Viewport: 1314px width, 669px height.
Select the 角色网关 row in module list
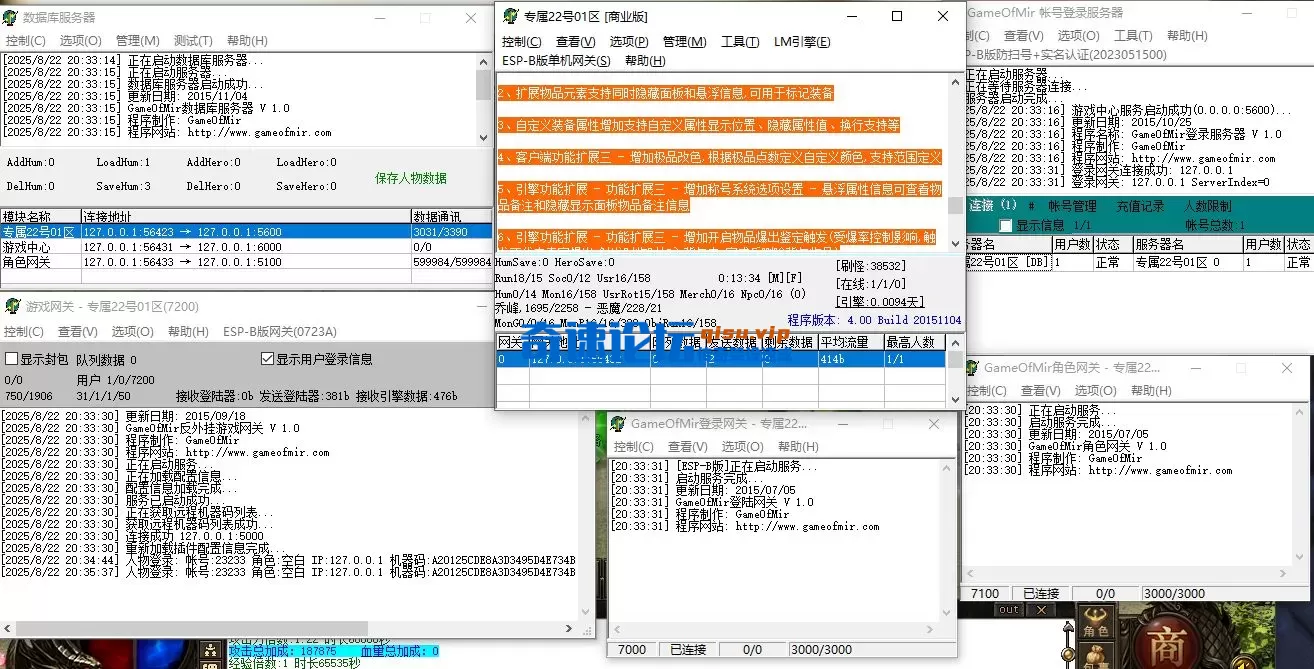click(x=247, y=261)
